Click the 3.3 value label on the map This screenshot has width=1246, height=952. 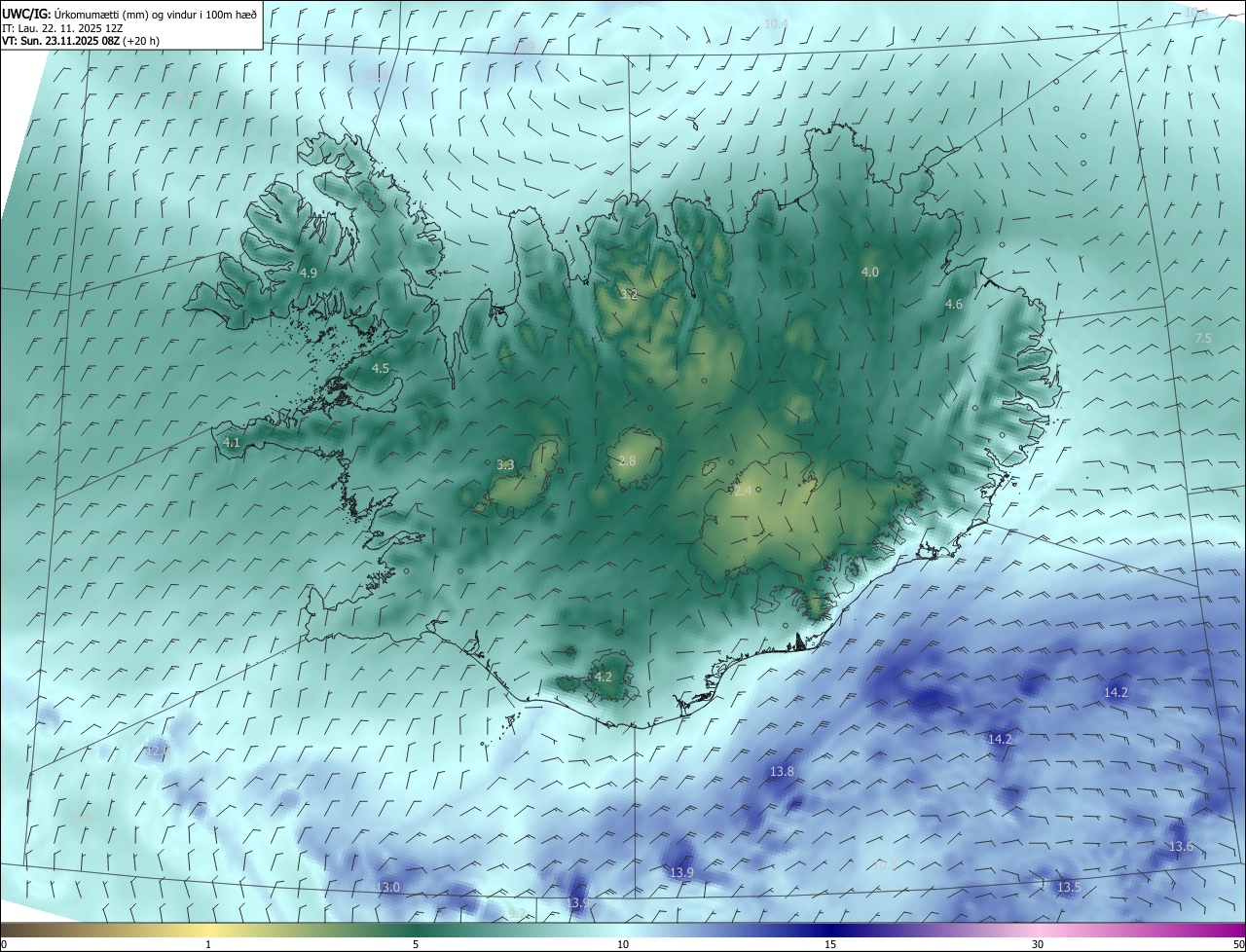505,465
